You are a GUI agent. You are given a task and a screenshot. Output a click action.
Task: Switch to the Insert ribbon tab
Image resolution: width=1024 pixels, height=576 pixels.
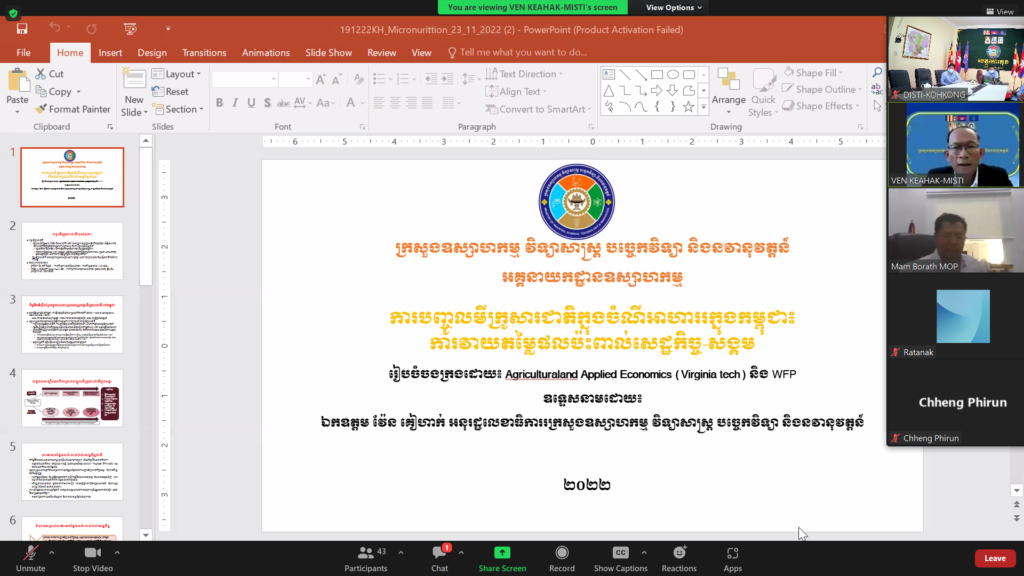(x=110, y=52)
